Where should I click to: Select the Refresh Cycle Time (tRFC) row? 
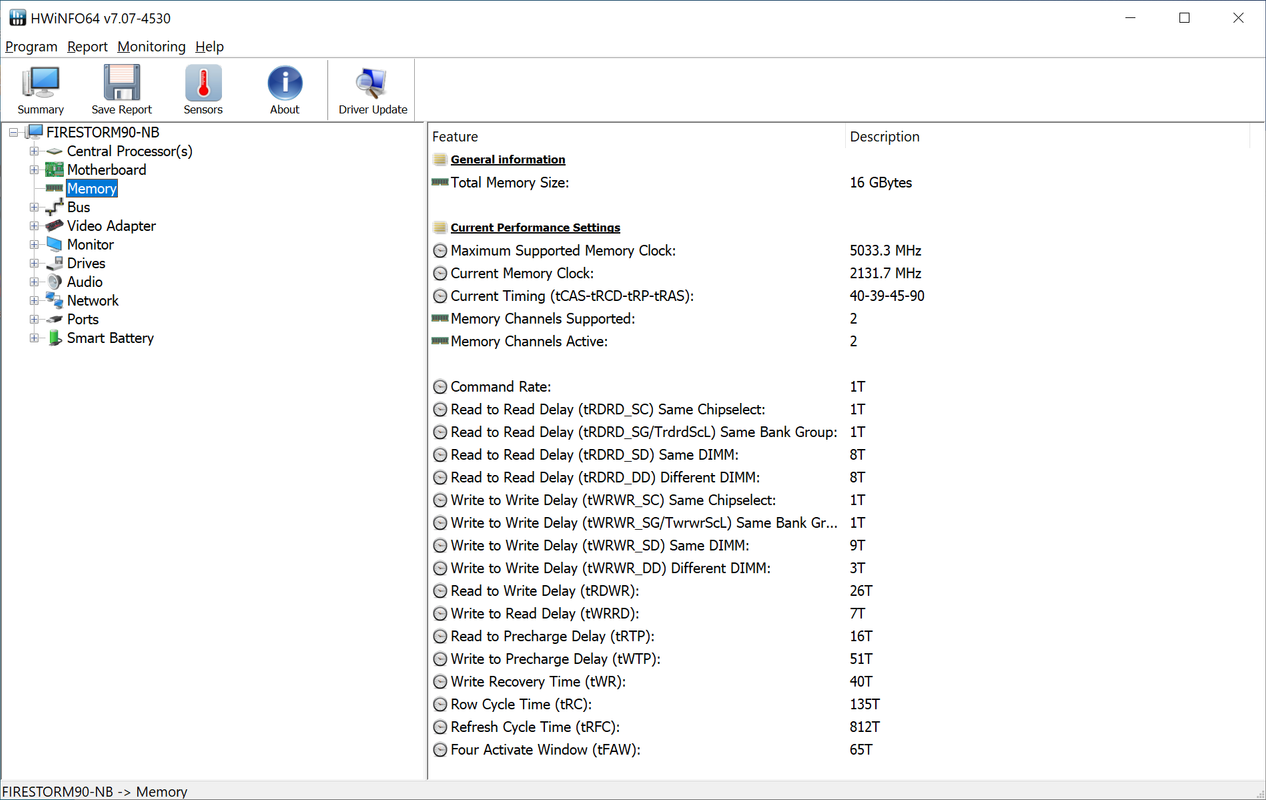(x=840, y=727)
